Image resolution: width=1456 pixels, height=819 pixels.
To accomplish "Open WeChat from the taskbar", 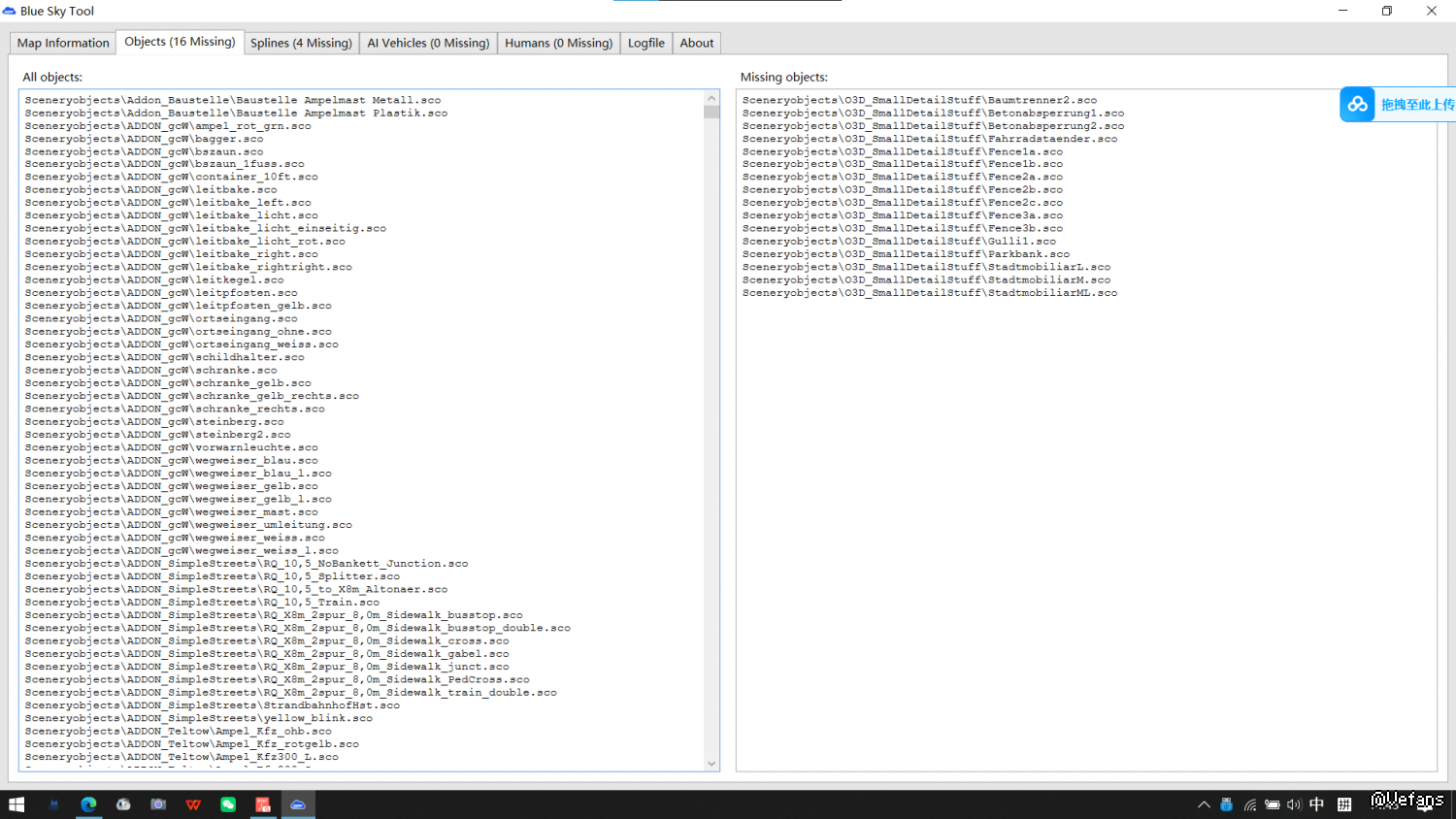I will click(x=228, y=804).
